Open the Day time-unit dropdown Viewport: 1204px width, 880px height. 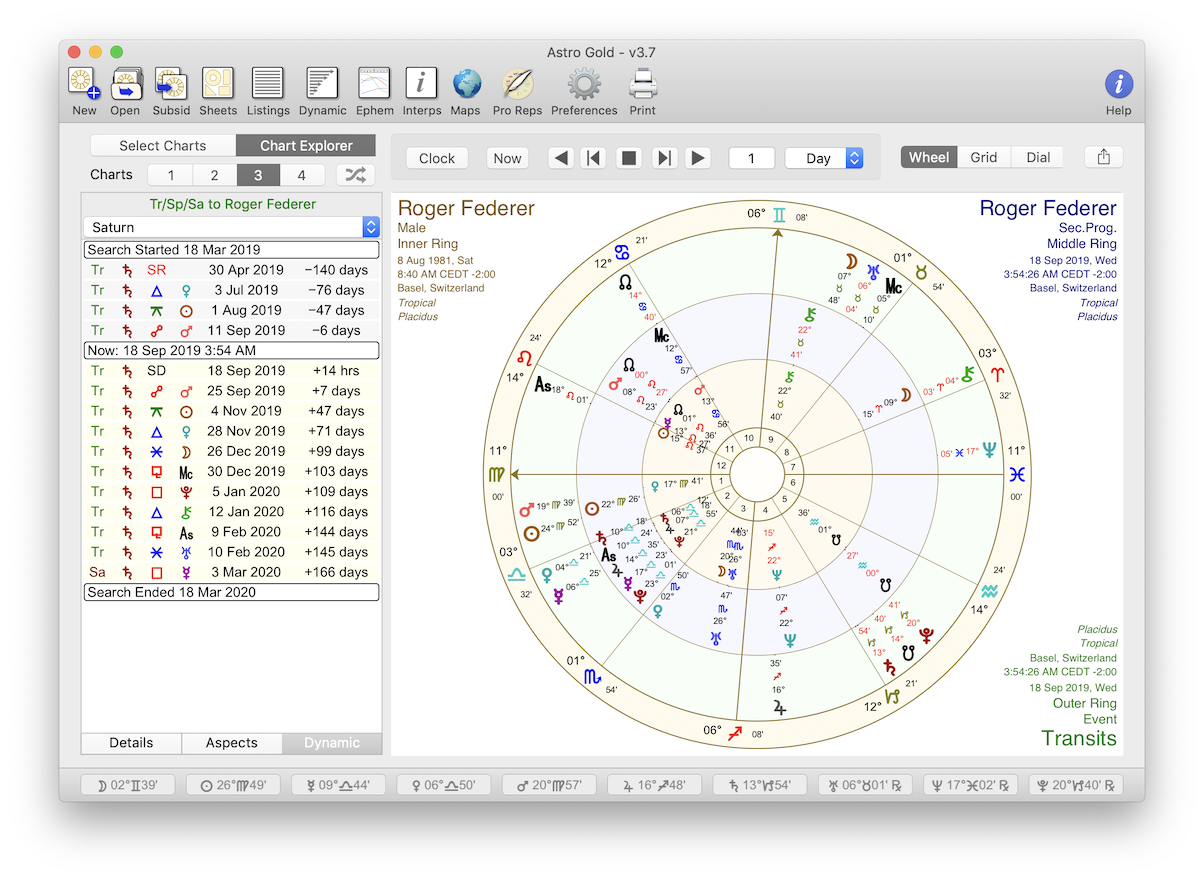824,158
